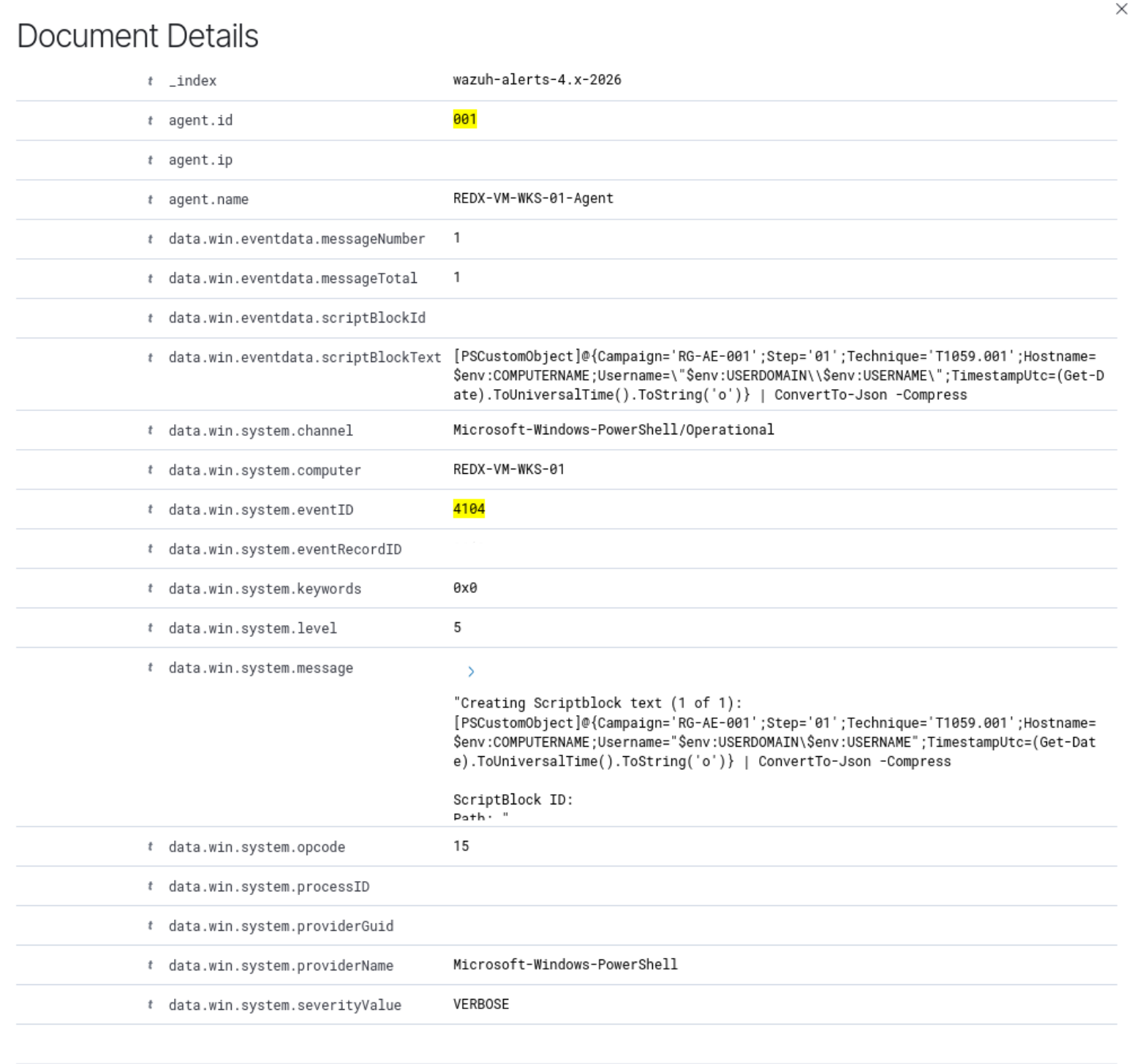Click the type icon beside data.win.system.level
The height and width of the screenshot is (1064, 1140).
click(x=150, y=628)
